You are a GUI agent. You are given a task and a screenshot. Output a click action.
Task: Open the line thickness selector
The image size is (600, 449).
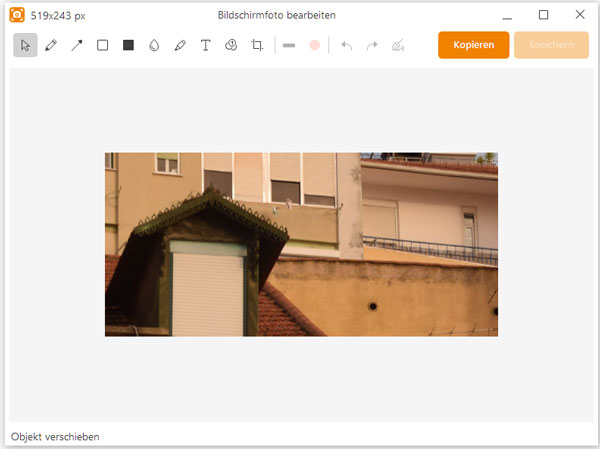pyautogui.click(x=289, y=45)
